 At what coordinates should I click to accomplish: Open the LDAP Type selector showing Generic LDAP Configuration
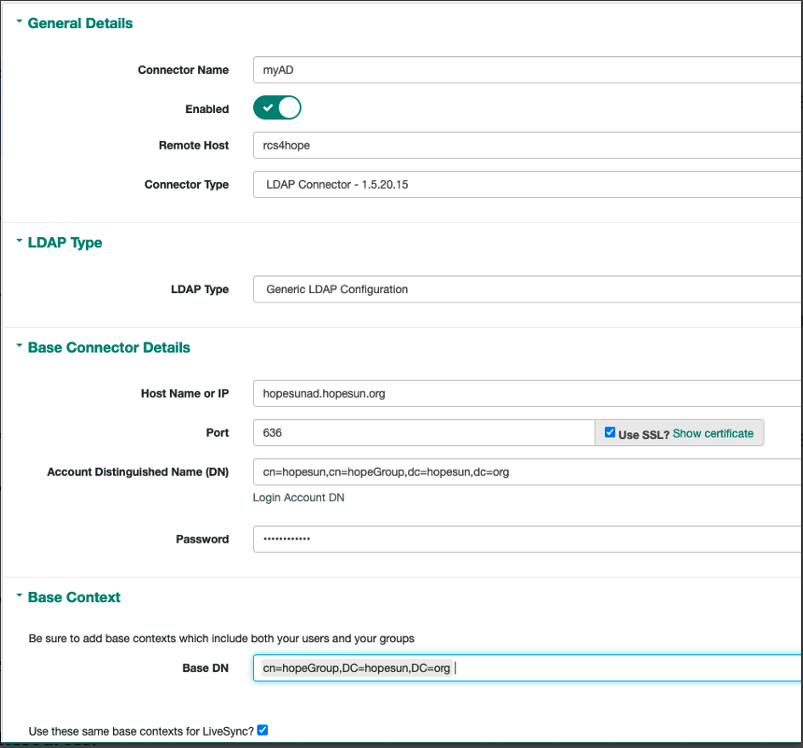[x=450, y=289]
